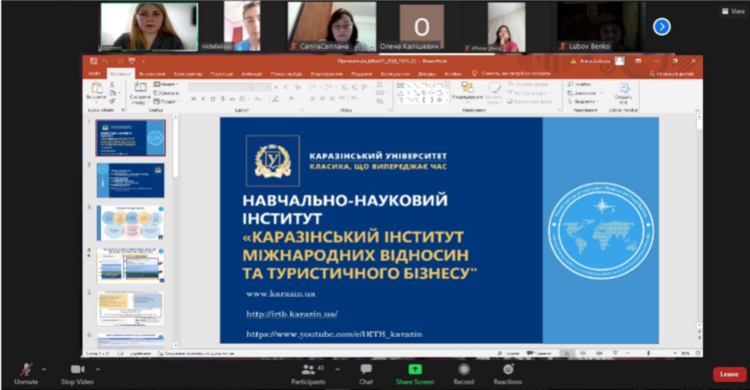Open the font name combo box
Screen dimensions: 750x390
click(220, 87)
